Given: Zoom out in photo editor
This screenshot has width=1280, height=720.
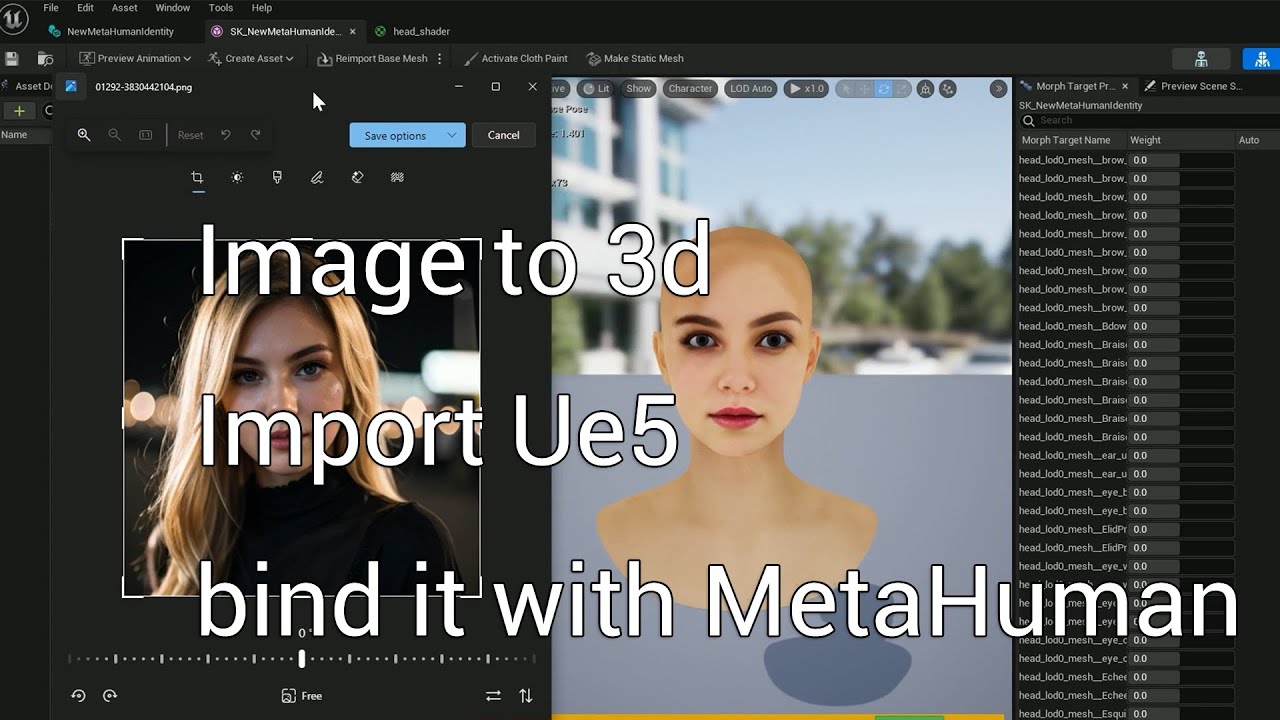Looking at the screenshot, I should click(114, 135).
